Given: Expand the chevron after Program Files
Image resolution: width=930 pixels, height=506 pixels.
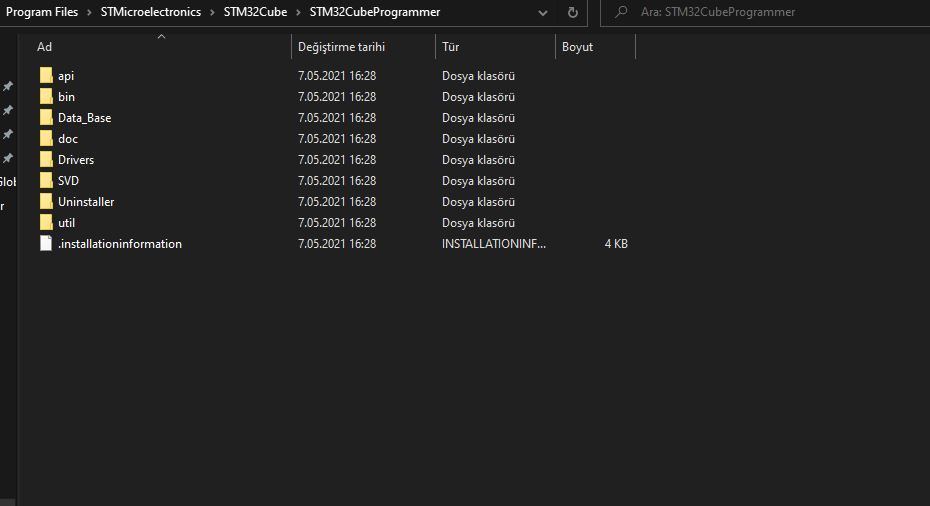Looking at the screenshot, I should [89, 12].
